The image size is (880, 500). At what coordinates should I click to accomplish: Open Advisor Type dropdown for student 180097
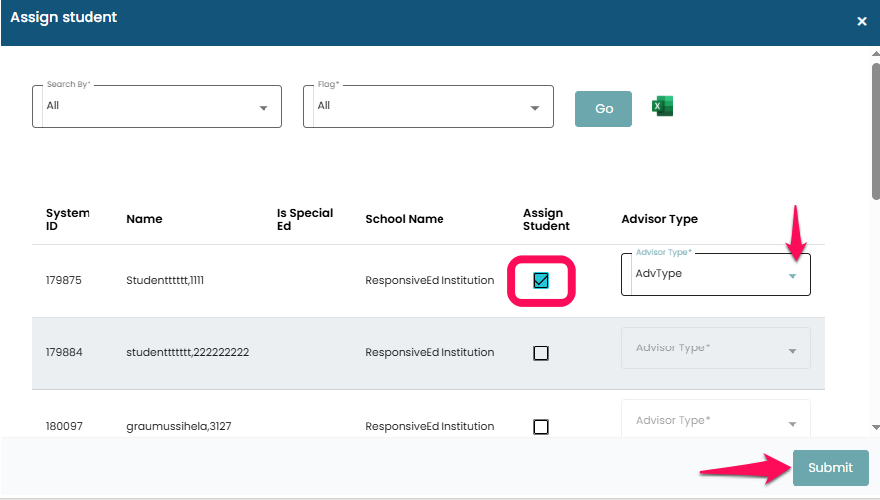click(x=715, y=421)
